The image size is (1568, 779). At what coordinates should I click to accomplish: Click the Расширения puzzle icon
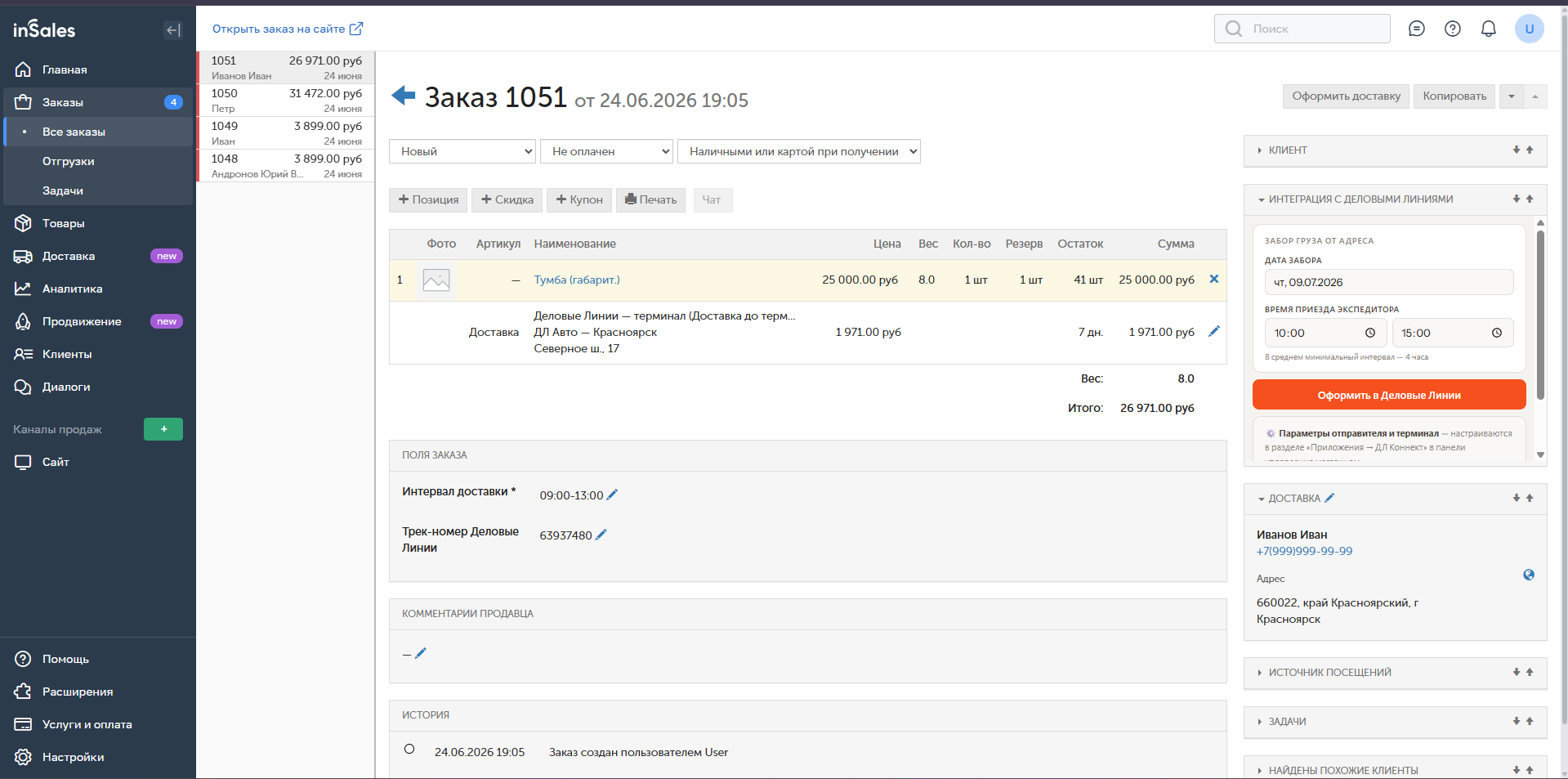point(23,692)
